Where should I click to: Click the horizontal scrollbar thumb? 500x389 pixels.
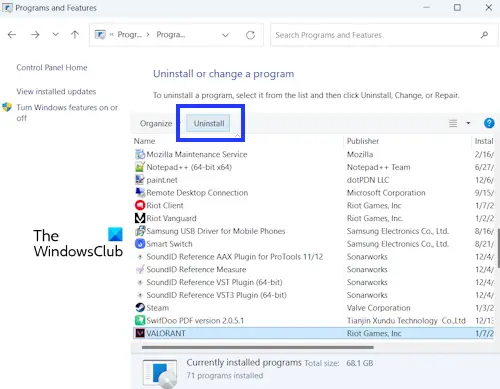click(x=257, y=347)
